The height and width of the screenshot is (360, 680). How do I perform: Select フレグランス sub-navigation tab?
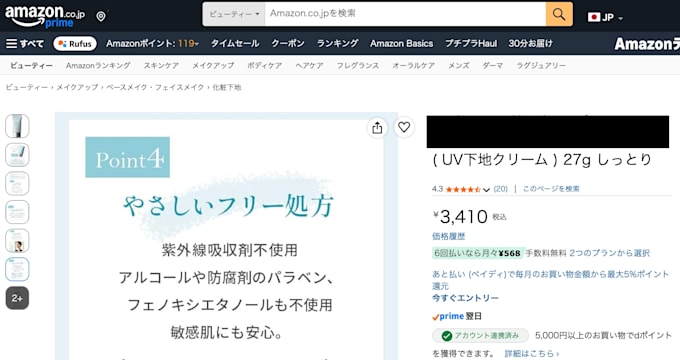click(358, 65)
